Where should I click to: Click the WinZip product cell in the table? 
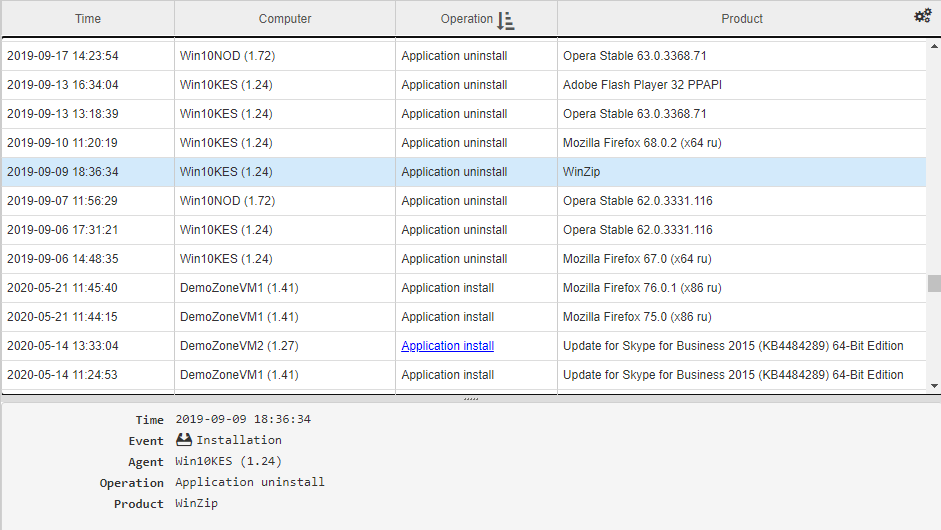click(x=742, y=172)
